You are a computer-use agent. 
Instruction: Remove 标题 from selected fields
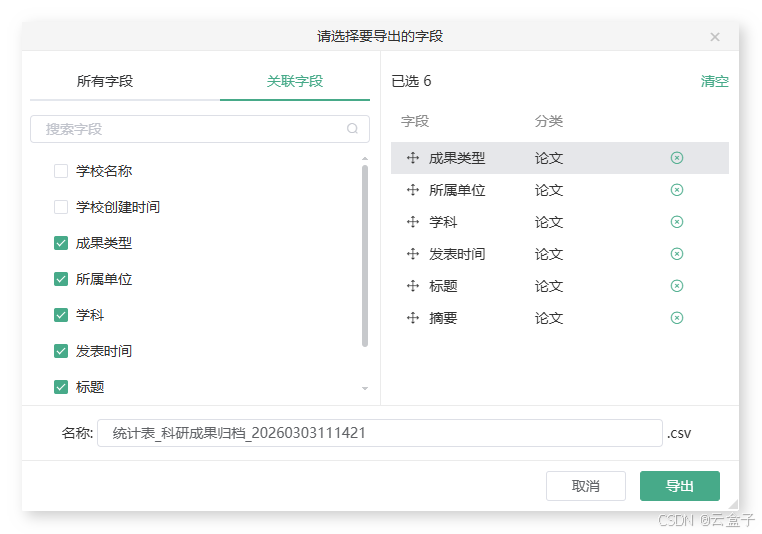[x=676, y=286]
